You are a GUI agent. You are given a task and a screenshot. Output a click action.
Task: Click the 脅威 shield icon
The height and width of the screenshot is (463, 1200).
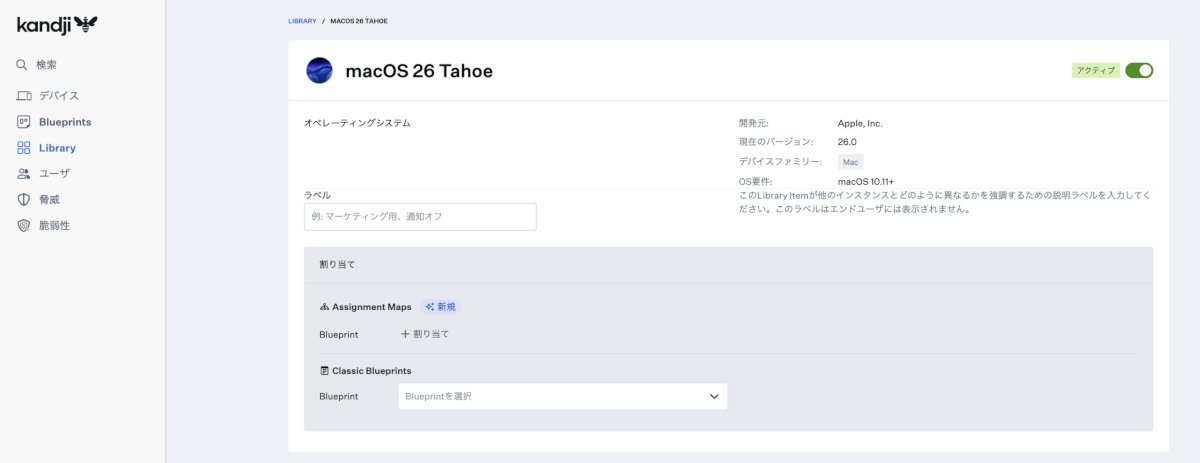coord(24,200)
